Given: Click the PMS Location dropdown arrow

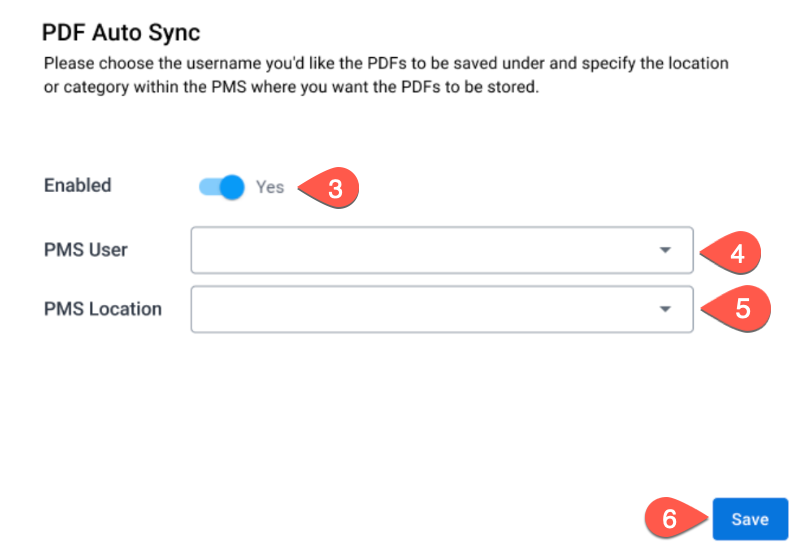Looking at the screenshot, I should pyautogui.click(x=665, y=309).
